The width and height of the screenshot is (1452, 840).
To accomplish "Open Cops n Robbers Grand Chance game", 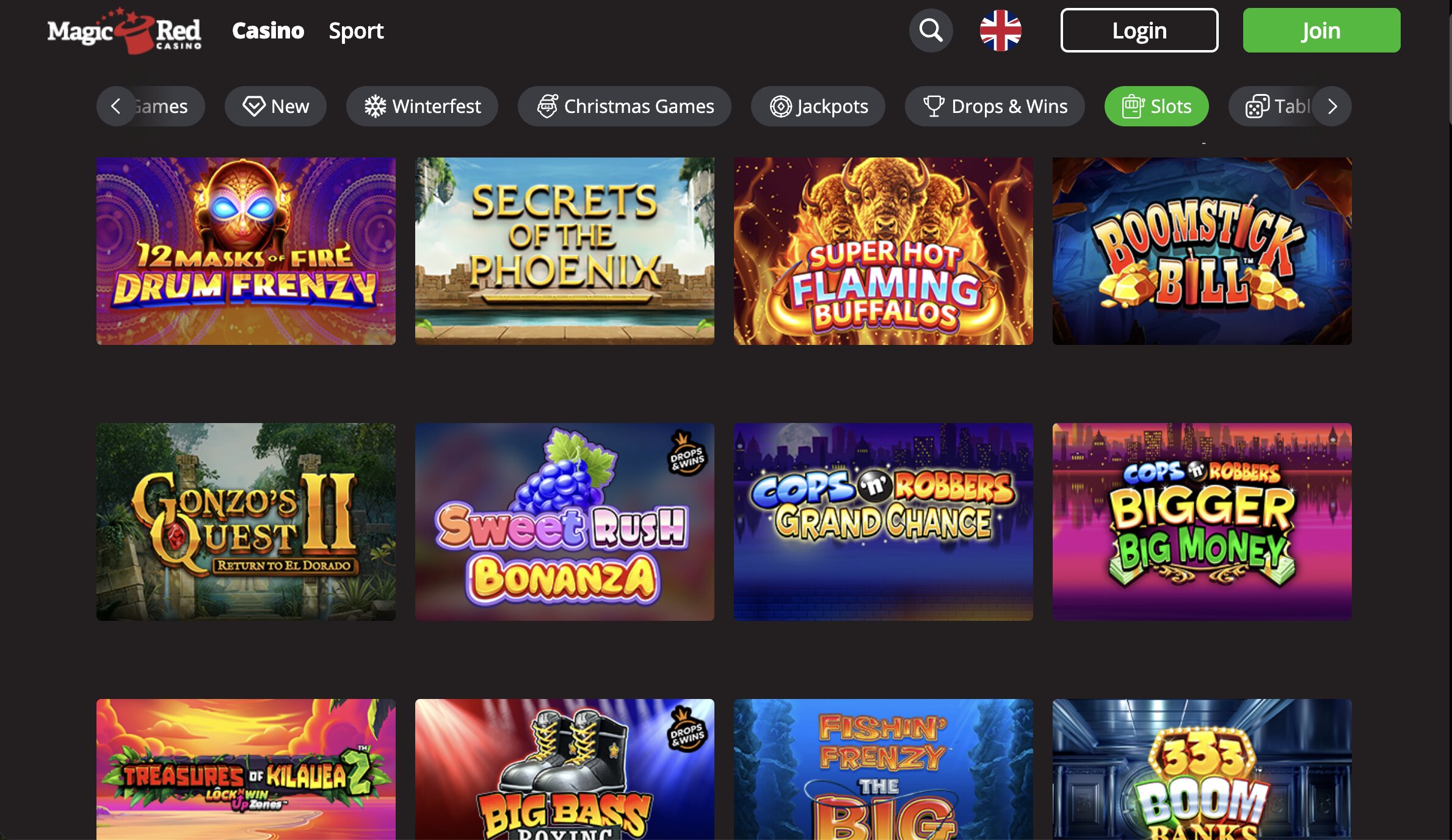I will click(884, 522).
